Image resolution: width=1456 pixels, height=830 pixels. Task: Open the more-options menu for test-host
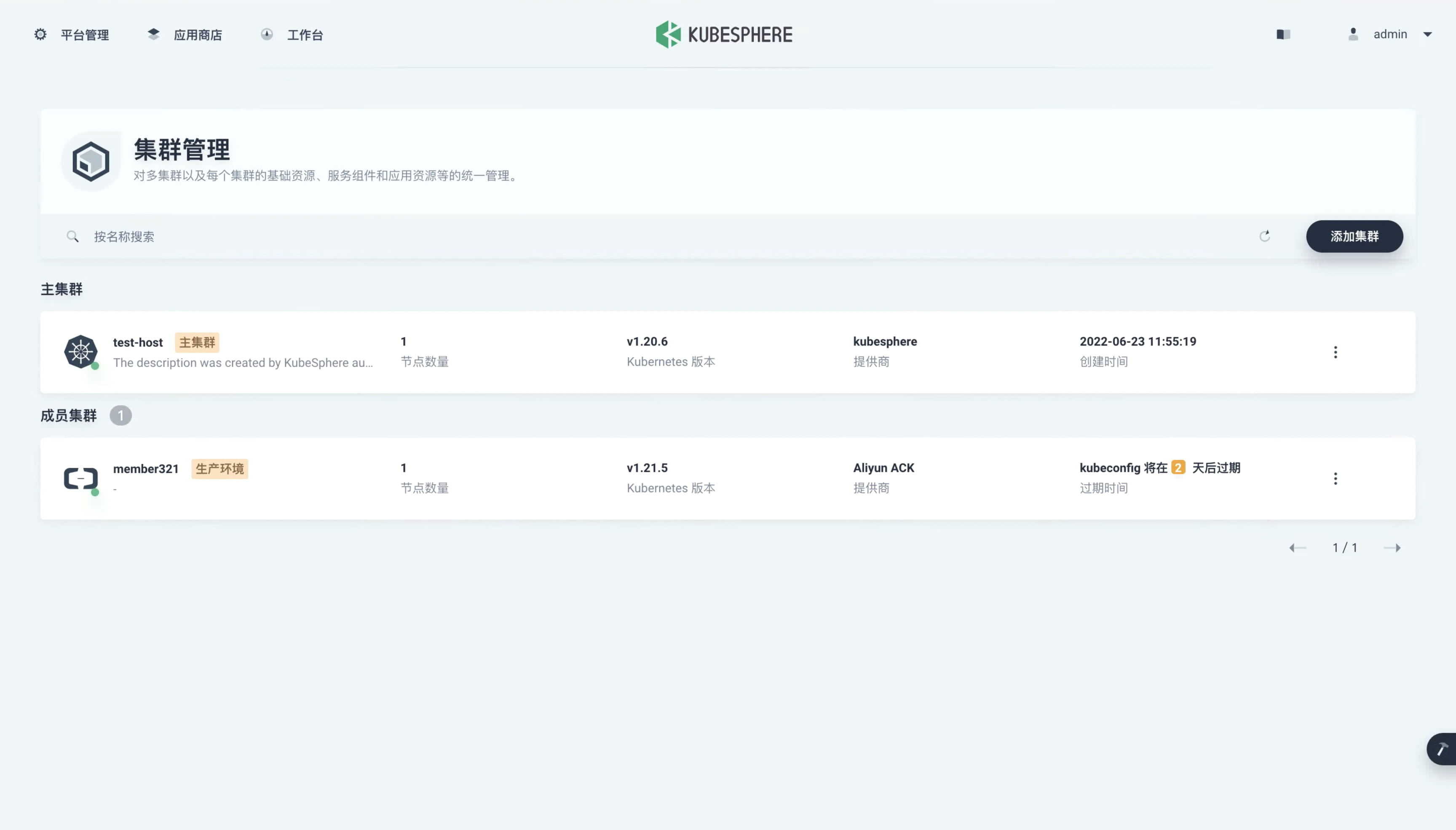pyautogui.click(x=1336, y=352)
